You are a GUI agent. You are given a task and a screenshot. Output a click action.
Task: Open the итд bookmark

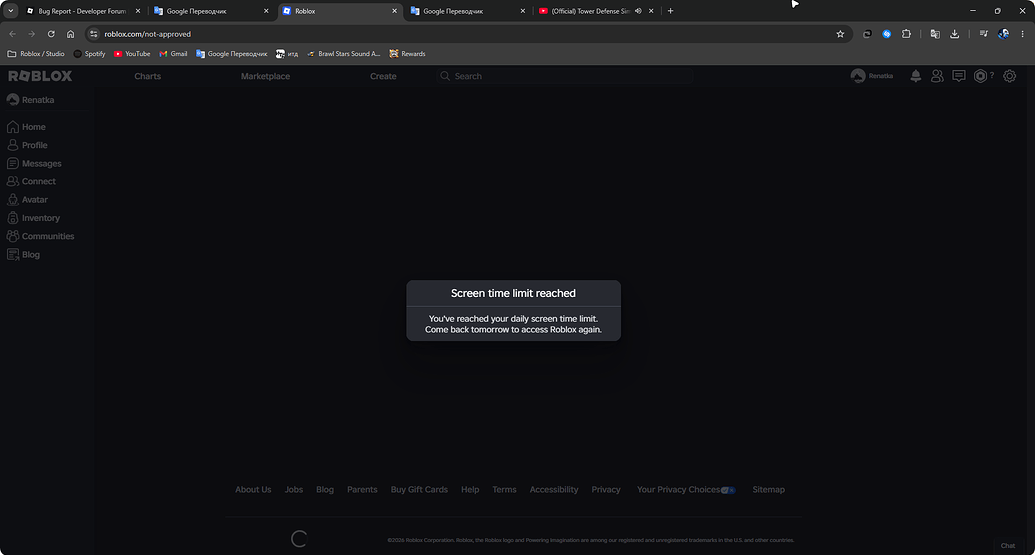[286, 53]
